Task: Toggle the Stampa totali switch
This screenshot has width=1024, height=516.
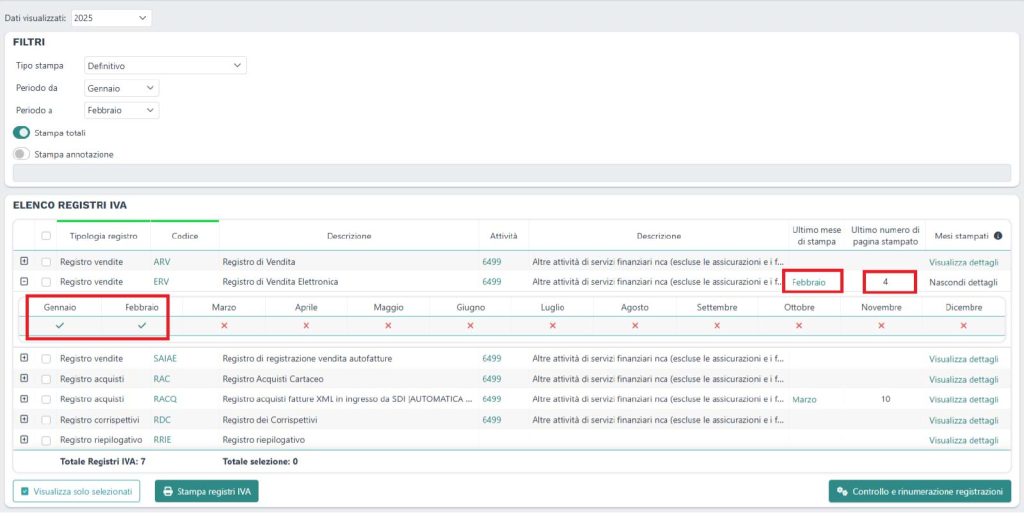Action: [x=21, y=132]
